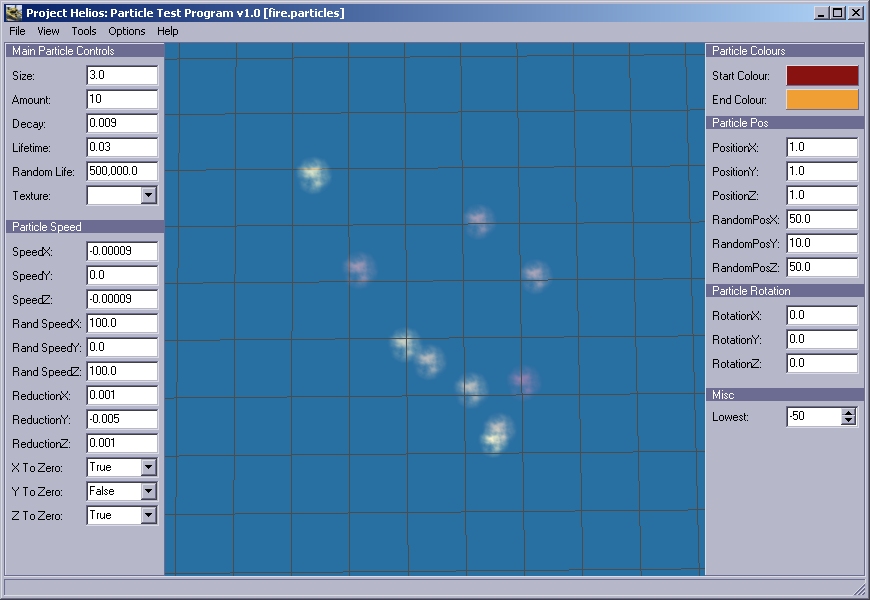
Task: Click the Random Life input field
Action: click(122, 172)
